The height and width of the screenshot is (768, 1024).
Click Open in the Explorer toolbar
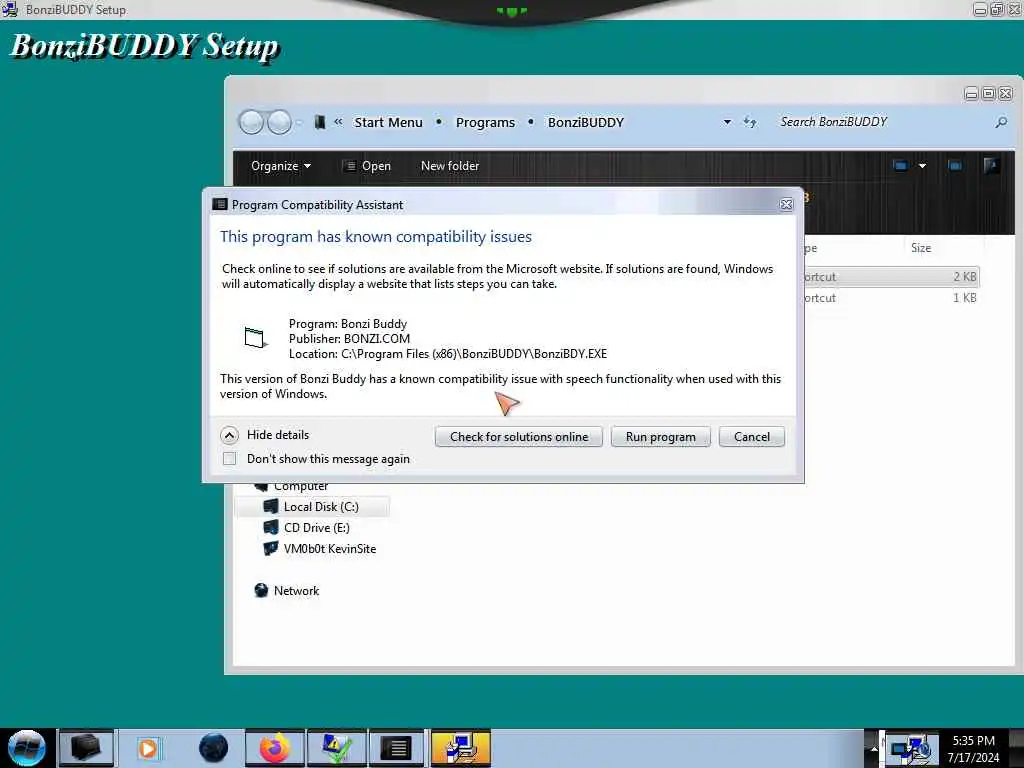pos(367,166)
